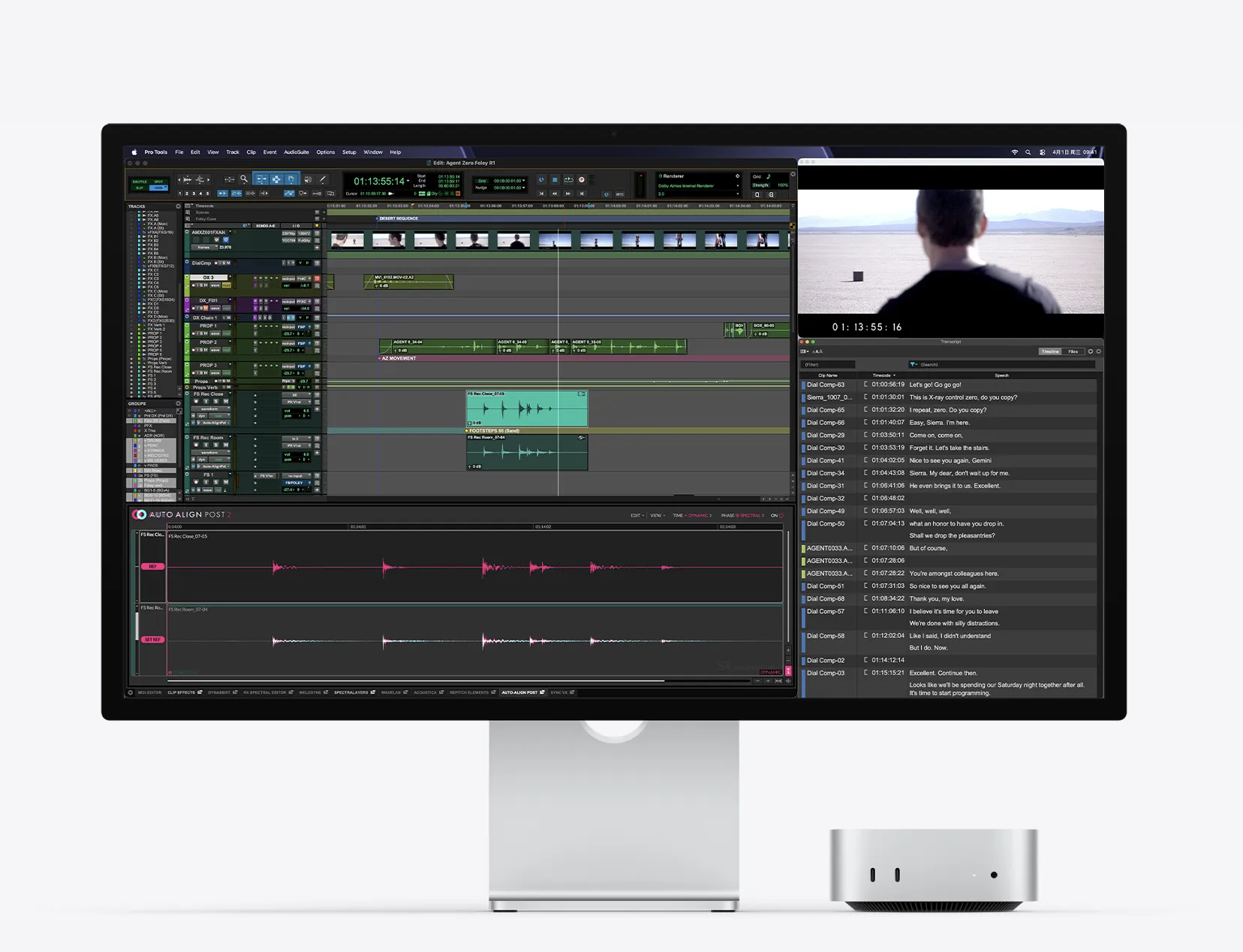Image resolution: width=1243 pixels, height=952 pixels.
Task: Click the Zoom Toggle icon
Action: [x=230, y=179]
